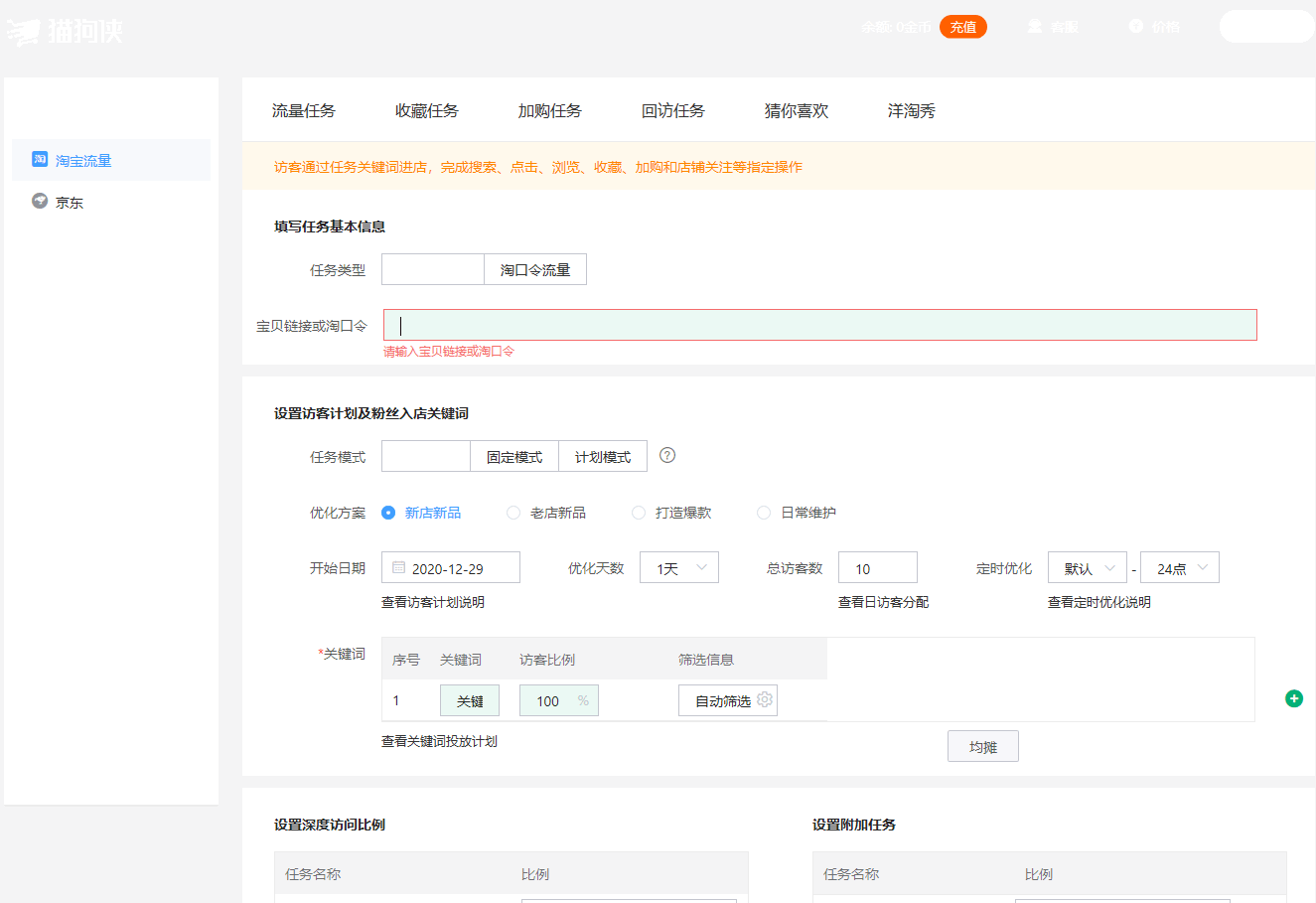Click the calendar icon in 开始日期 field
Image resolution: width=1316 pixels, height=903 pixels.
pos(399,568)
